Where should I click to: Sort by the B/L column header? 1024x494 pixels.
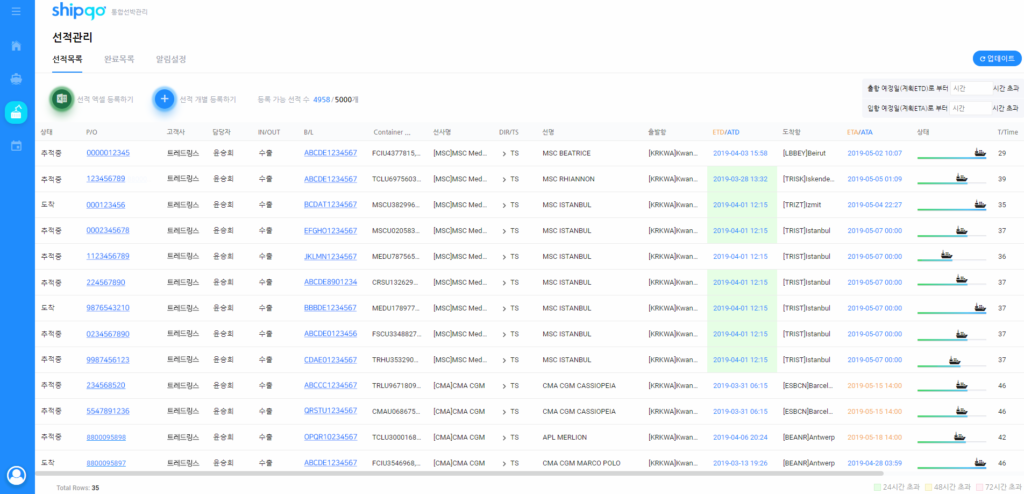click(308, 132)
